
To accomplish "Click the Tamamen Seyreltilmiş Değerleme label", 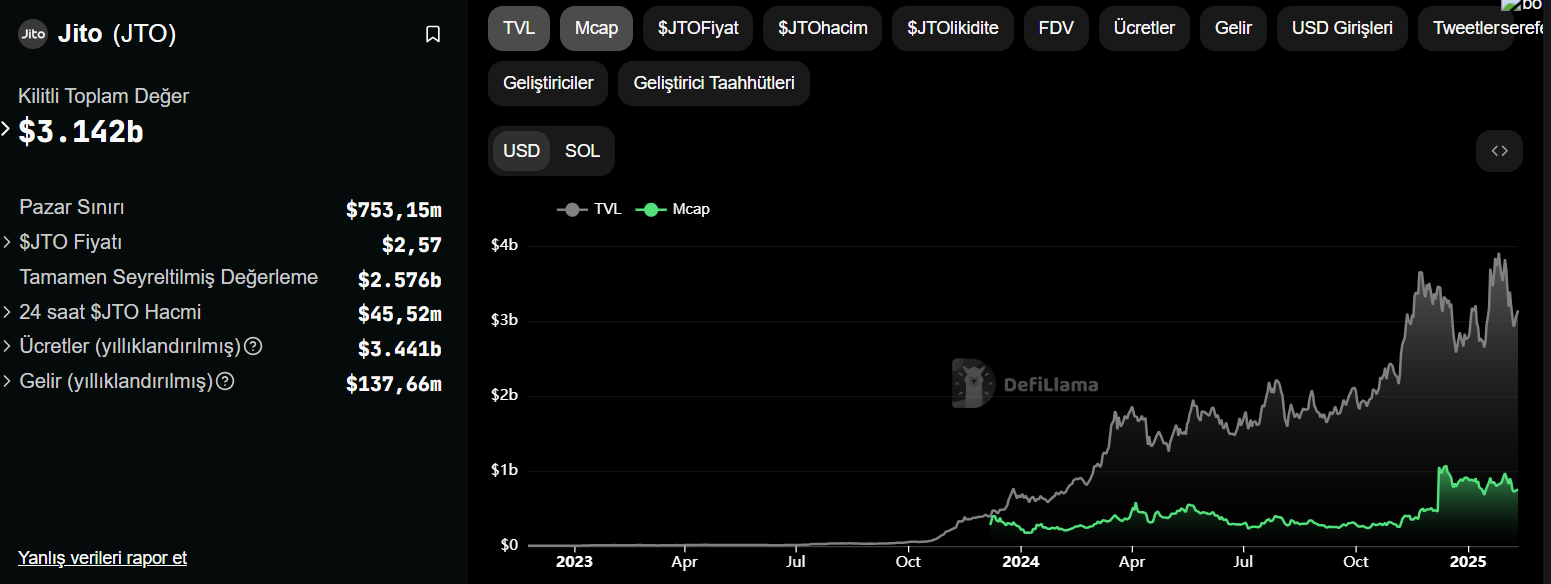I will 169,277.
